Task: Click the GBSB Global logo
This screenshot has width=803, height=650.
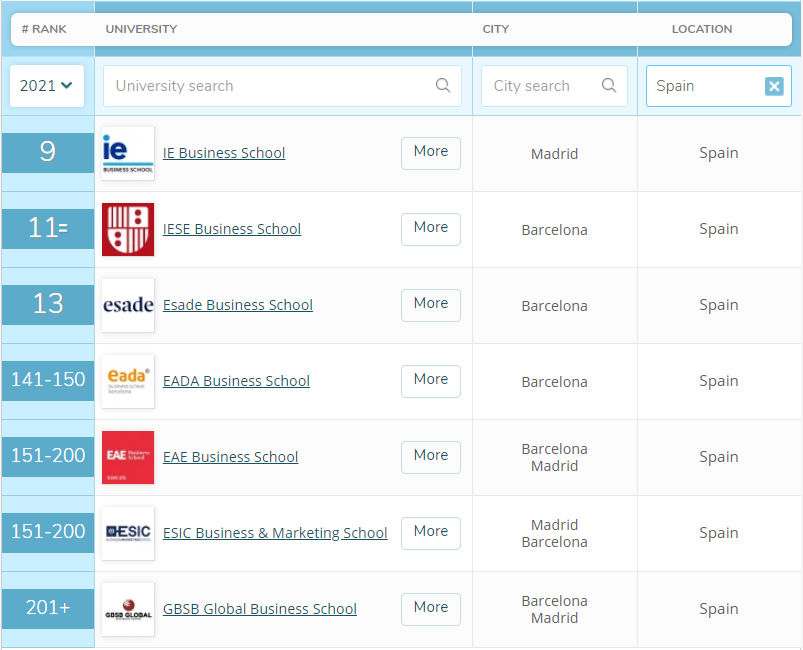Action: pyautogui.click(x=128, y=609)
